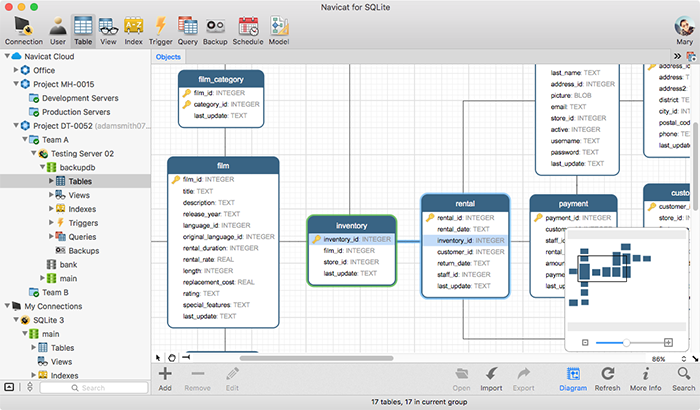Open the Model toolbar icon
The height and width of the screenshot is (410, 700).
tap(279, 31)
